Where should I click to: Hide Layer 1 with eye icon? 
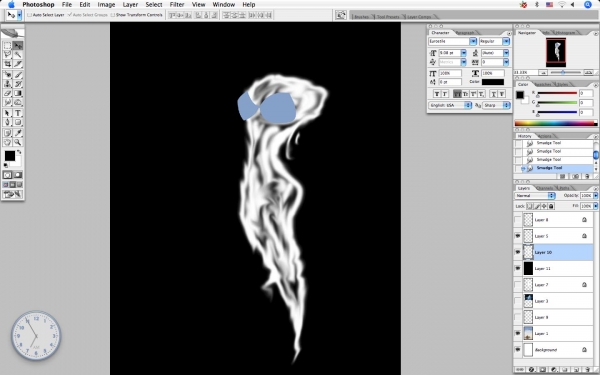point(518,333)
